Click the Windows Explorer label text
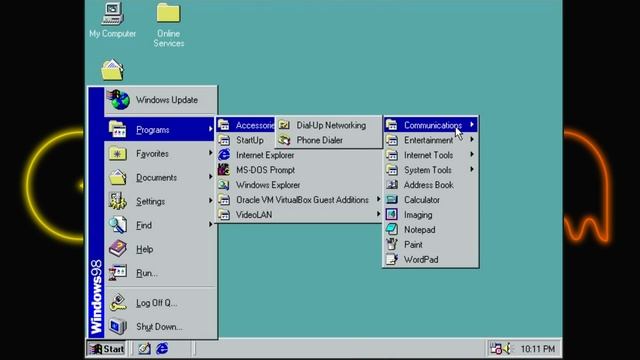The height and width of the screenshot is (360, 640). pyautogui.click(x=268, y=185)
